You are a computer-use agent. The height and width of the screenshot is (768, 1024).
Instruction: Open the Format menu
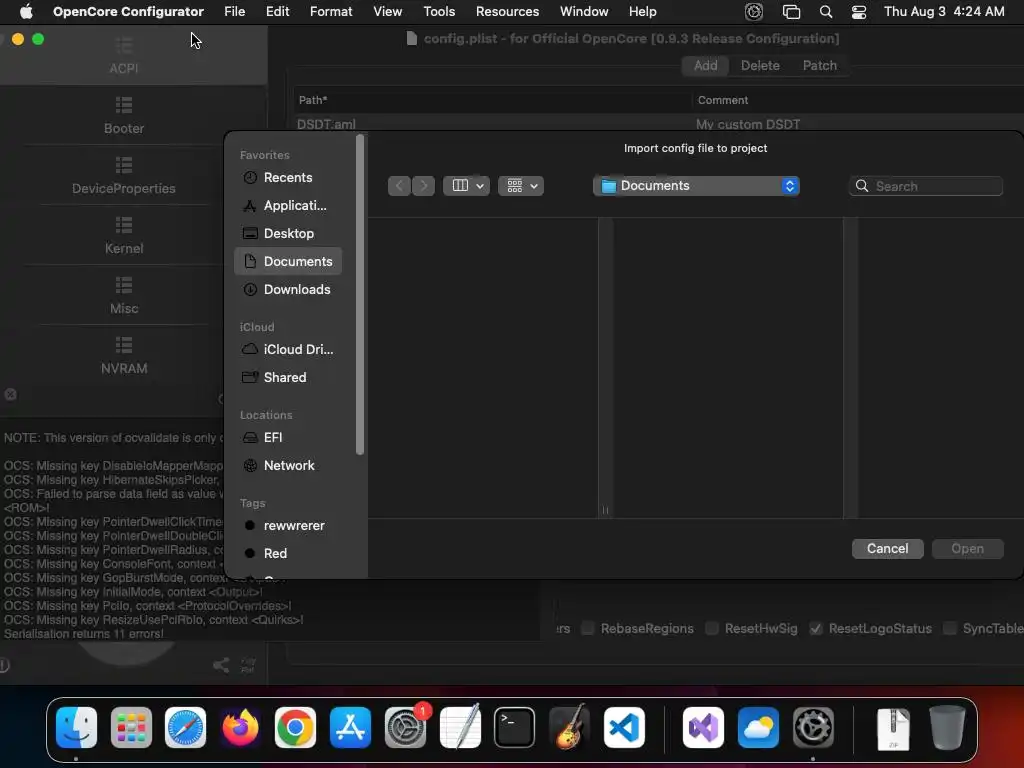point(331,12)
